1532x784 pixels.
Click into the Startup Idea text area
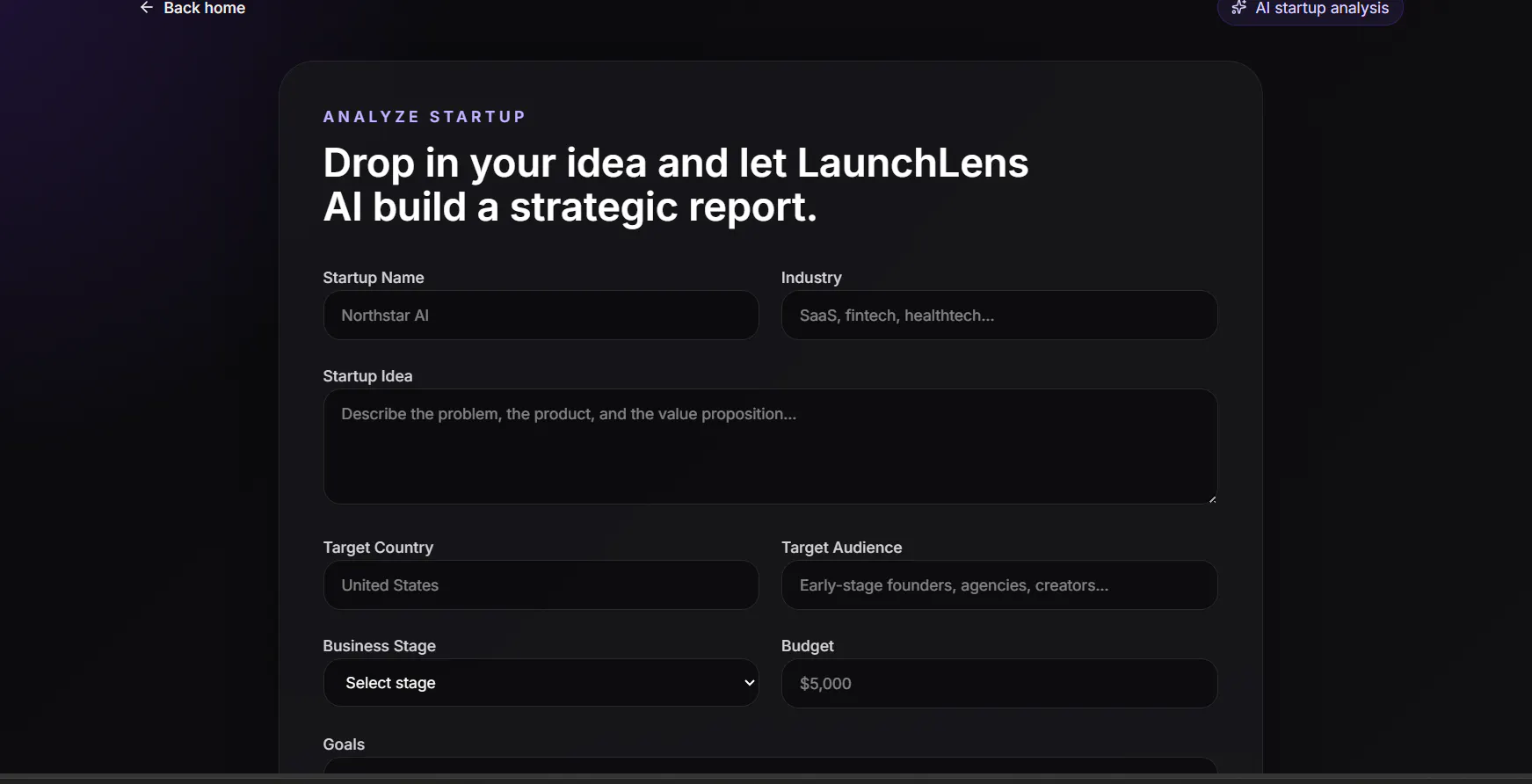click(x=770, y=446)
